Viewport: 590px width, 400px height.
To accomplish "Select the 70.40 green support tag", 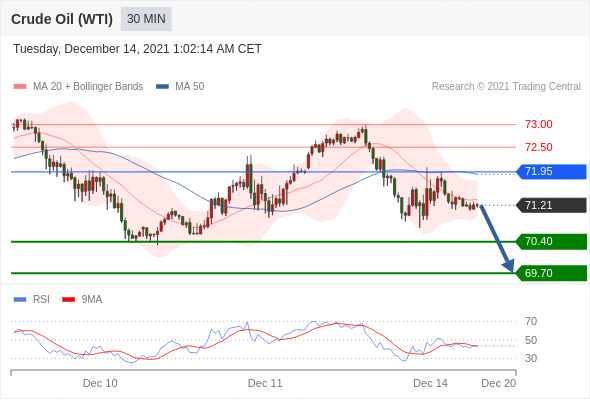I will [x=551, y=241].
